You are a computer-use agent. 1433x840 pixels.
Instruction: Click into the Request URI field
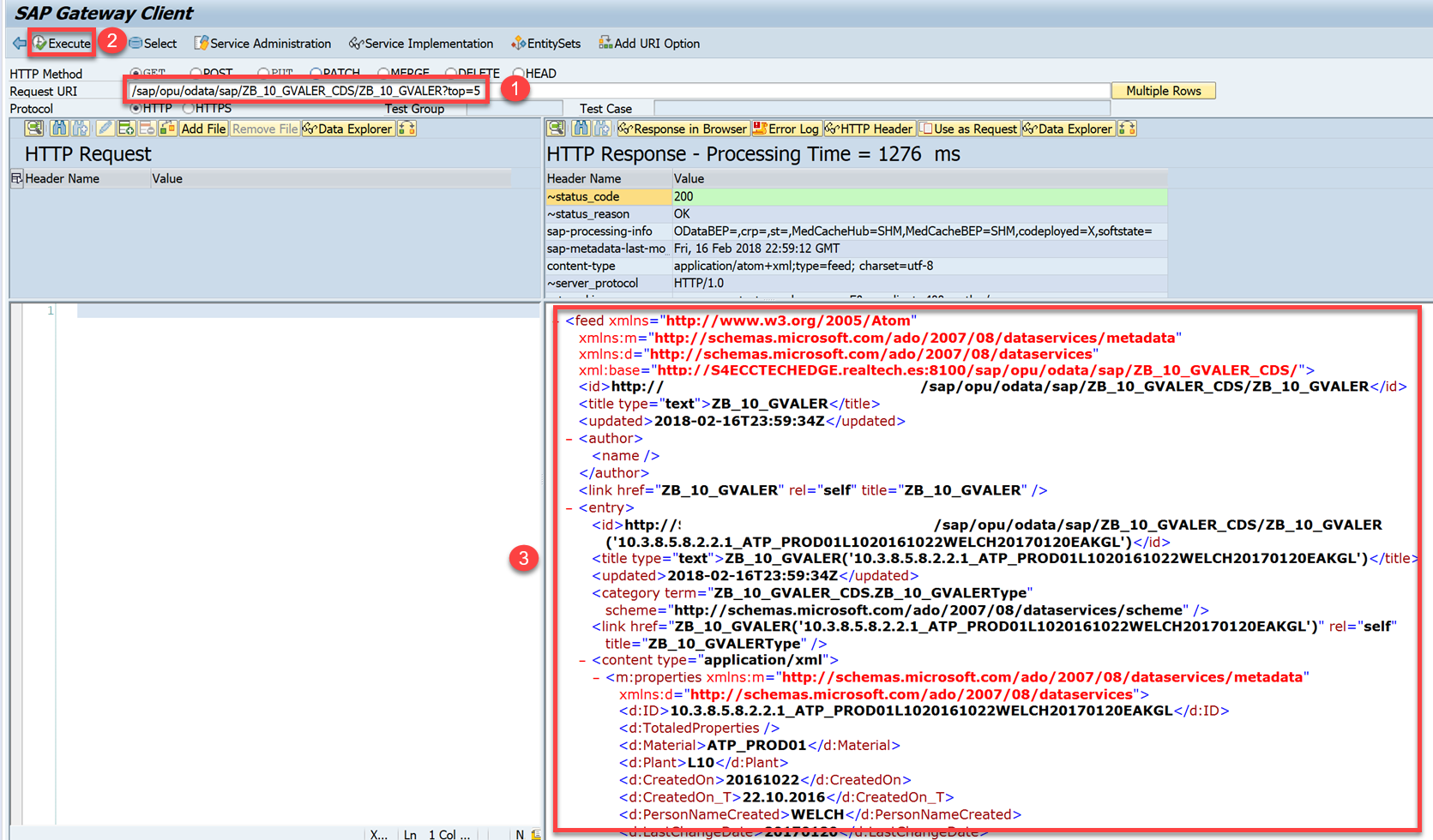tap(618, 91)
